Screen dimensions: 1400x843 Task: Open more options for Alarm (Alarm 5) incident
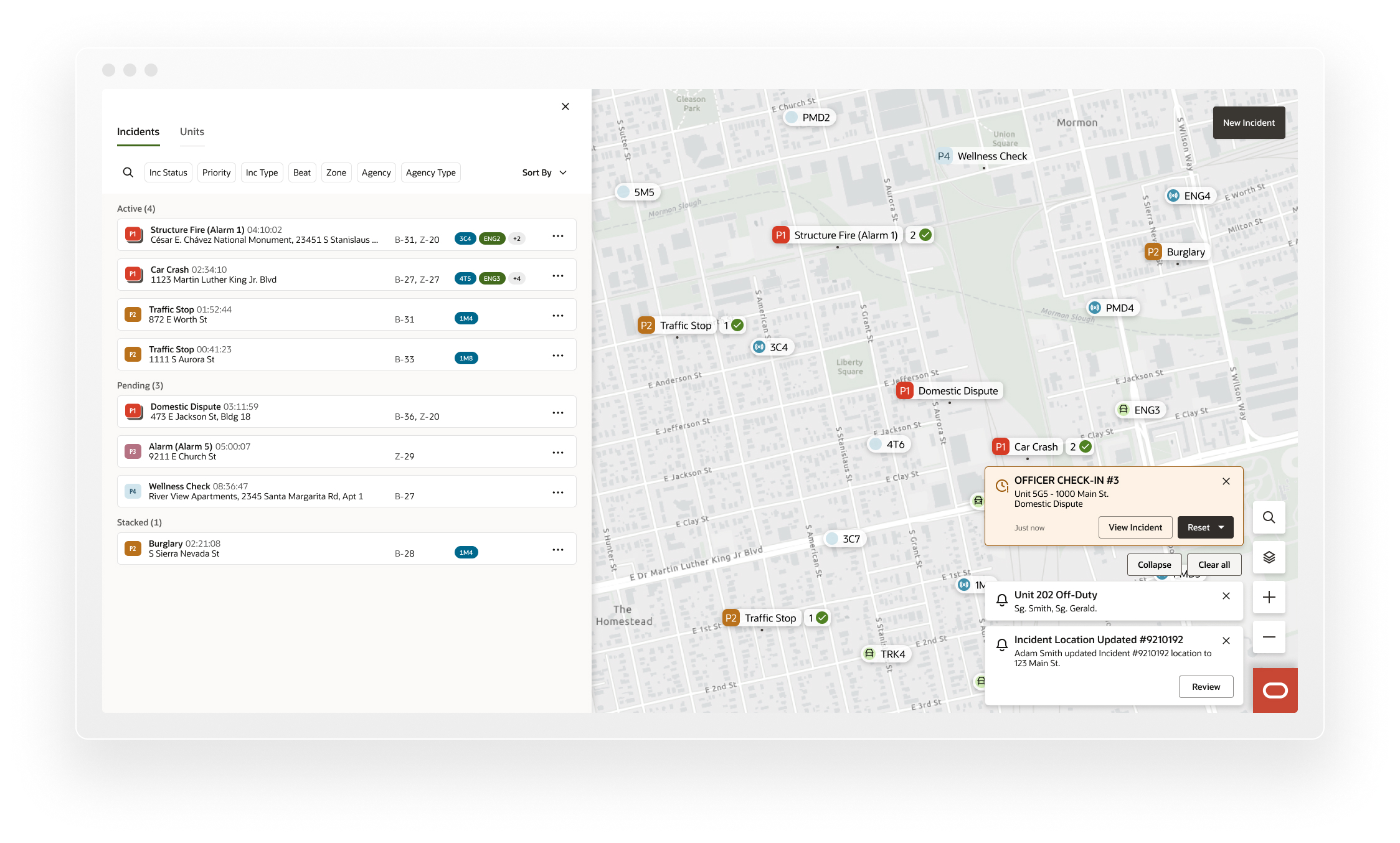558,453
